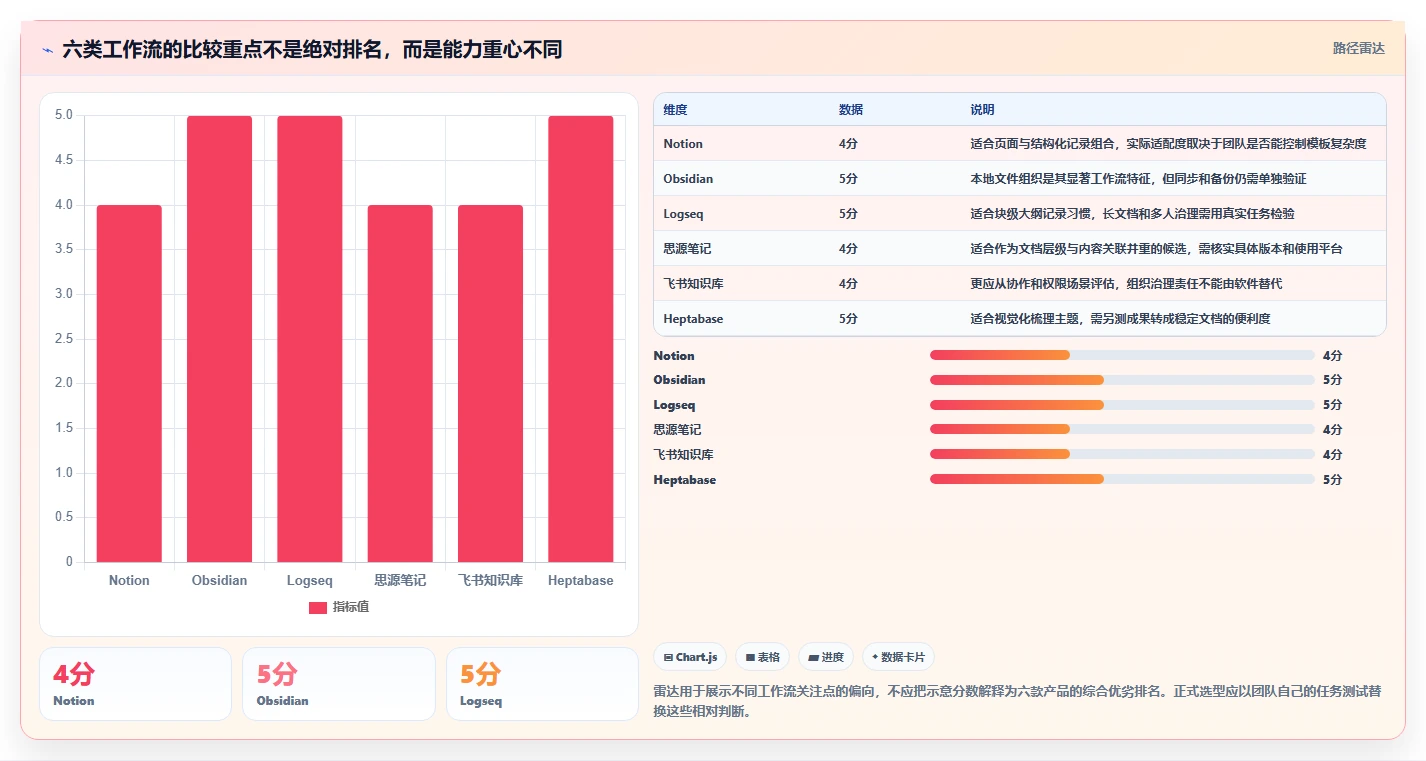Click the Obsidian progress bar
1426x761 pixels.
(1122, 380)
